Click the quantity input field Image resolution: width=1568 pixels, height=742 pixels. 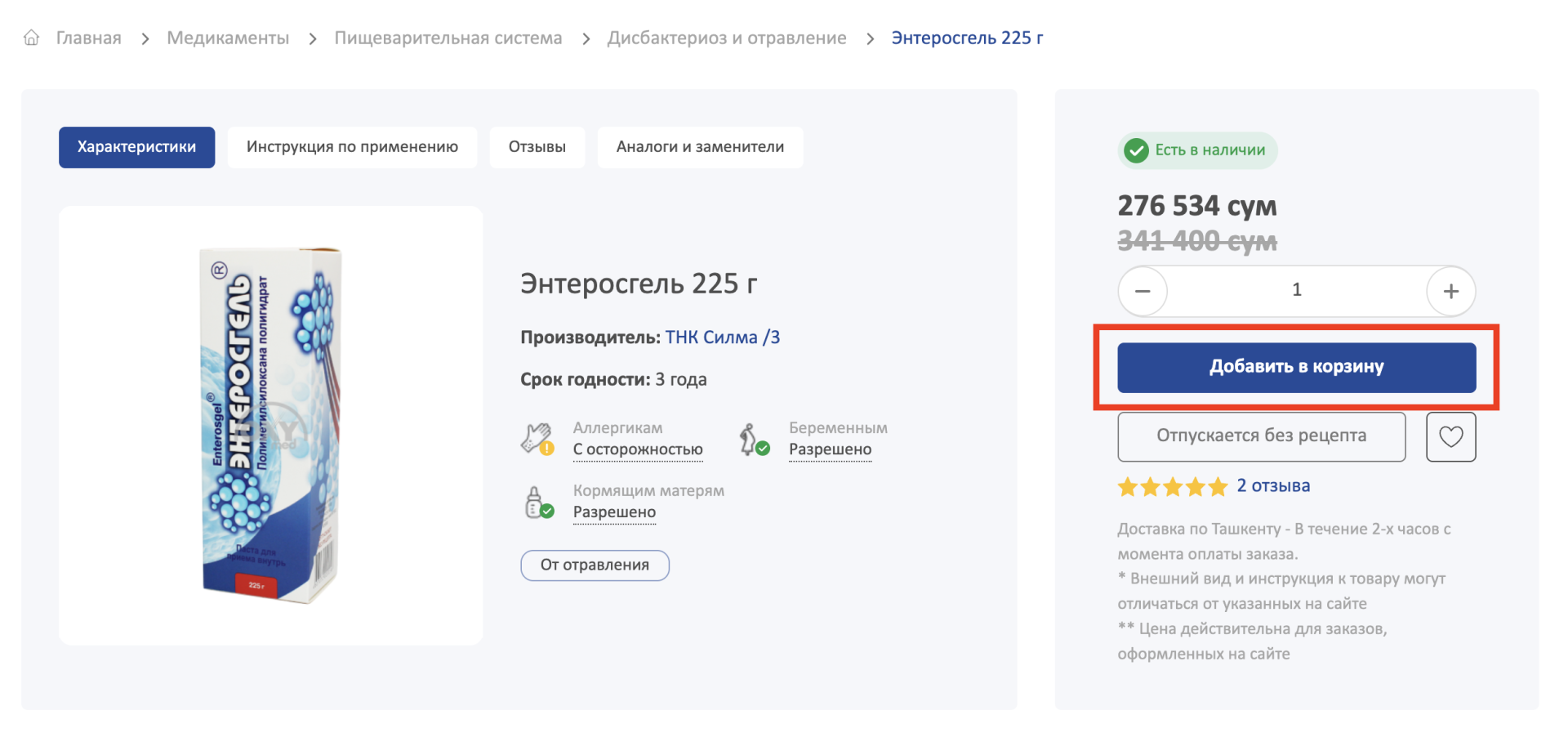[1296, 291]
